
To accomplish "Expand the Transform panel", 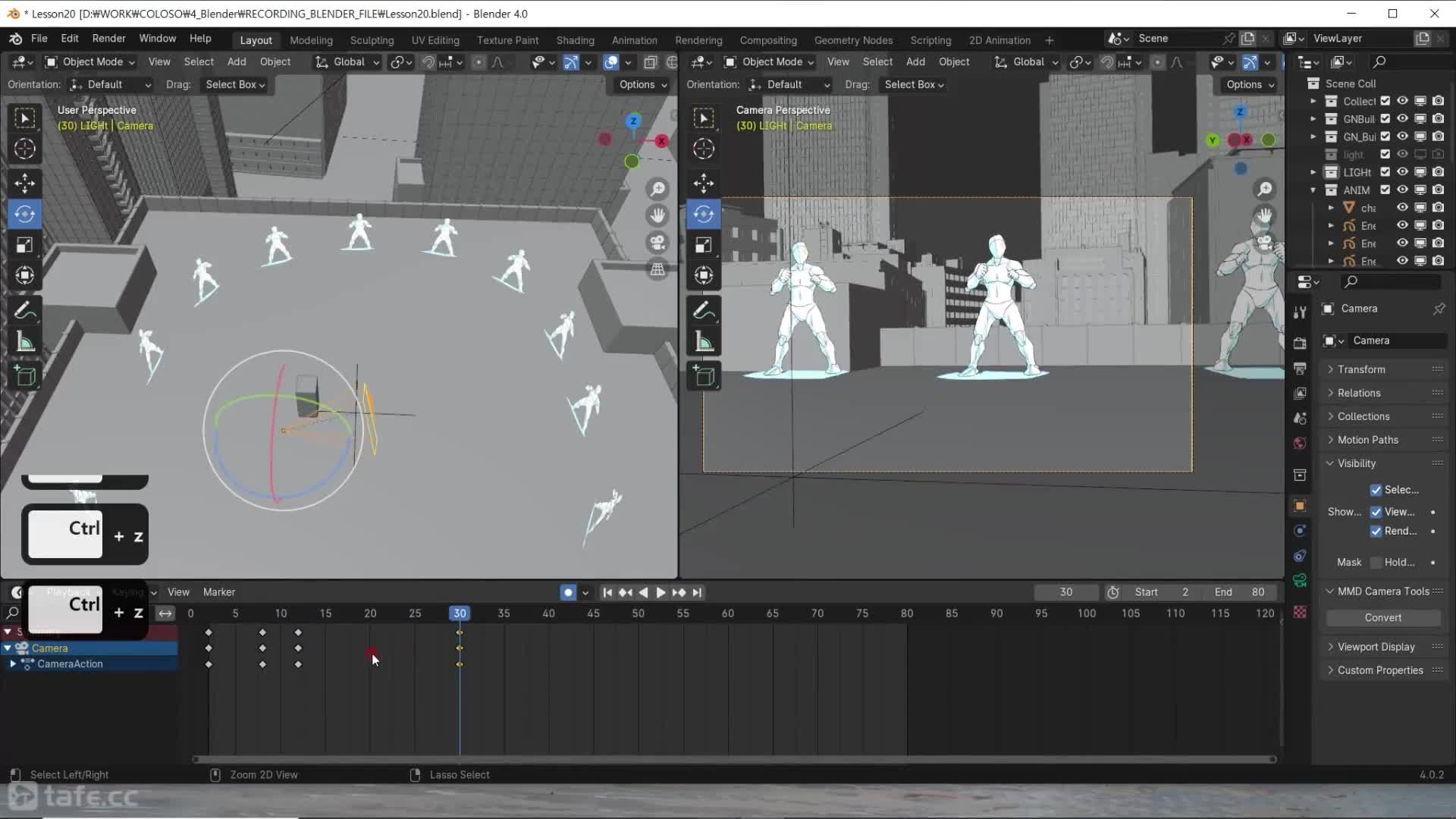I will (1360, 369).
